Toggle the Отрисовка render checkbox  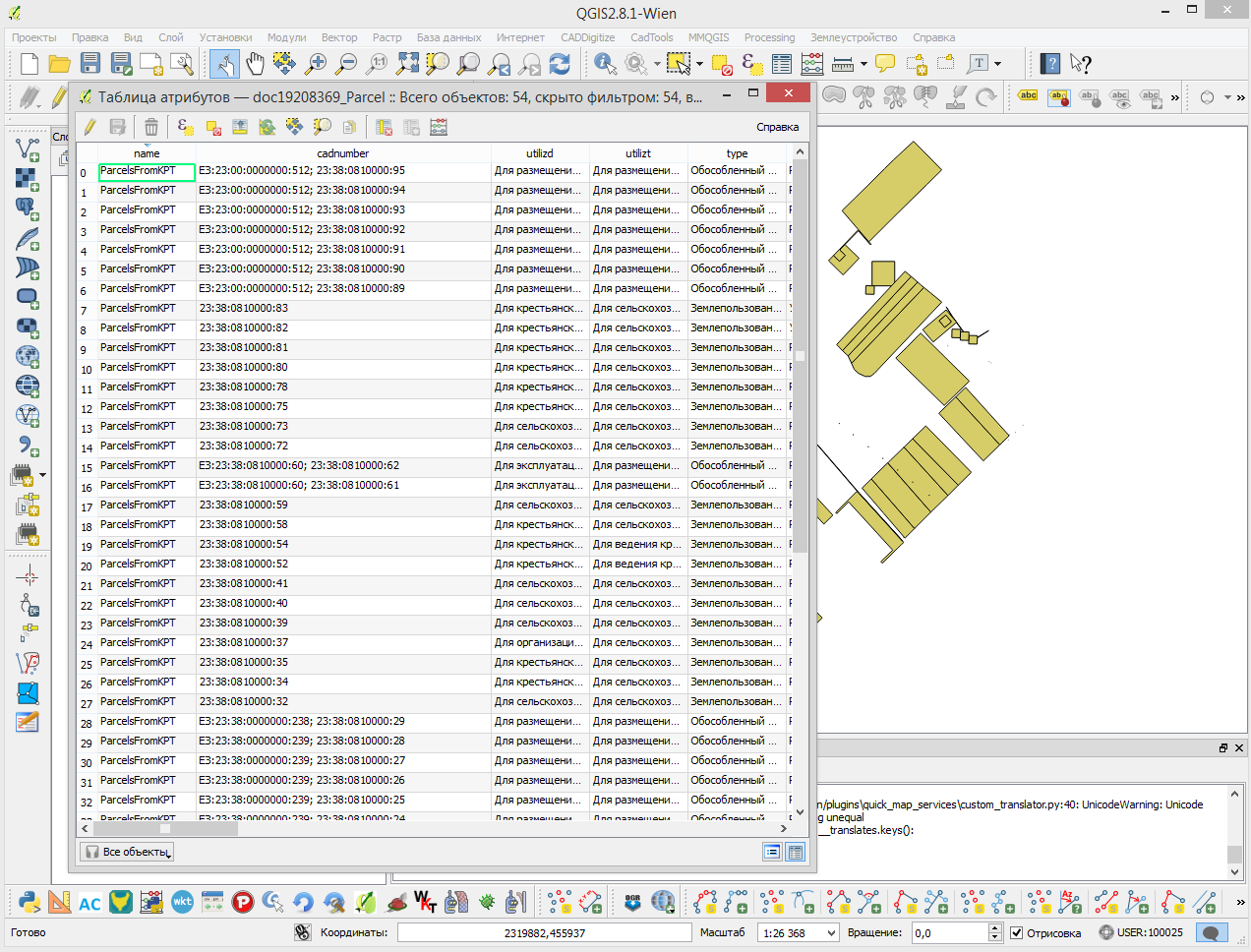click(x=1017, y=933)
